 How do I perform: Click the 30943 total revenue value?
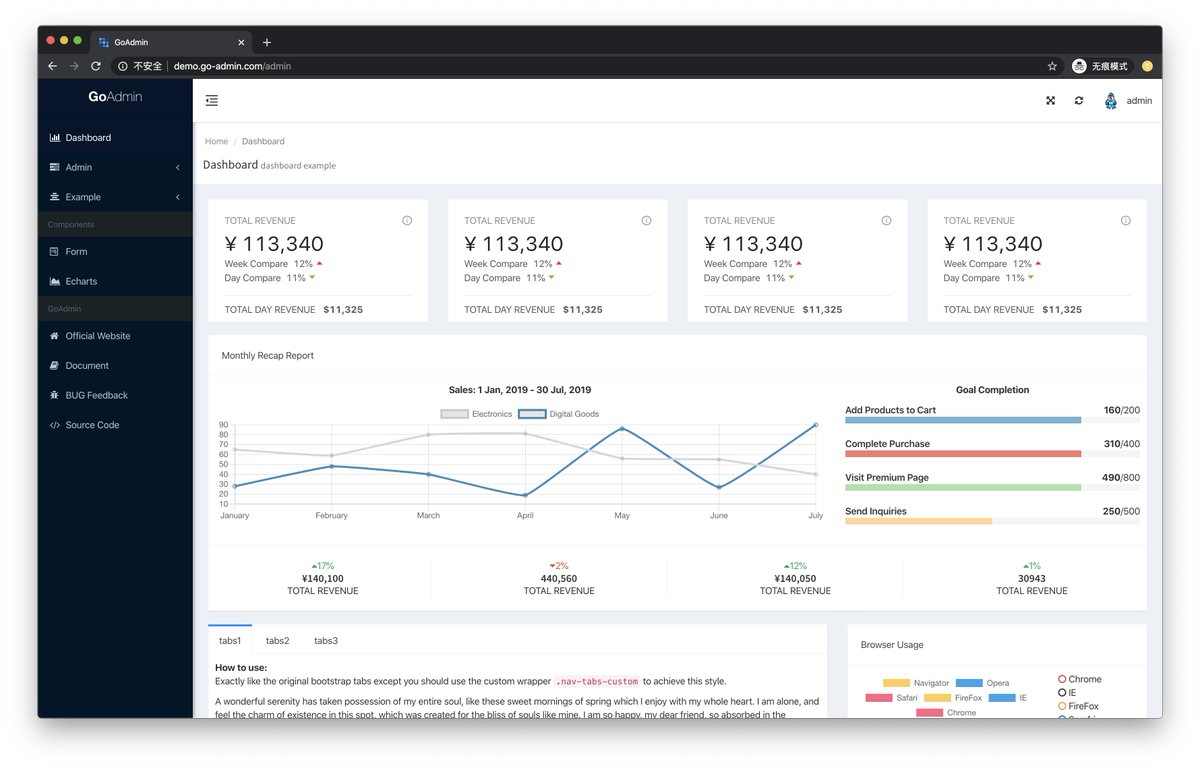1032,578
